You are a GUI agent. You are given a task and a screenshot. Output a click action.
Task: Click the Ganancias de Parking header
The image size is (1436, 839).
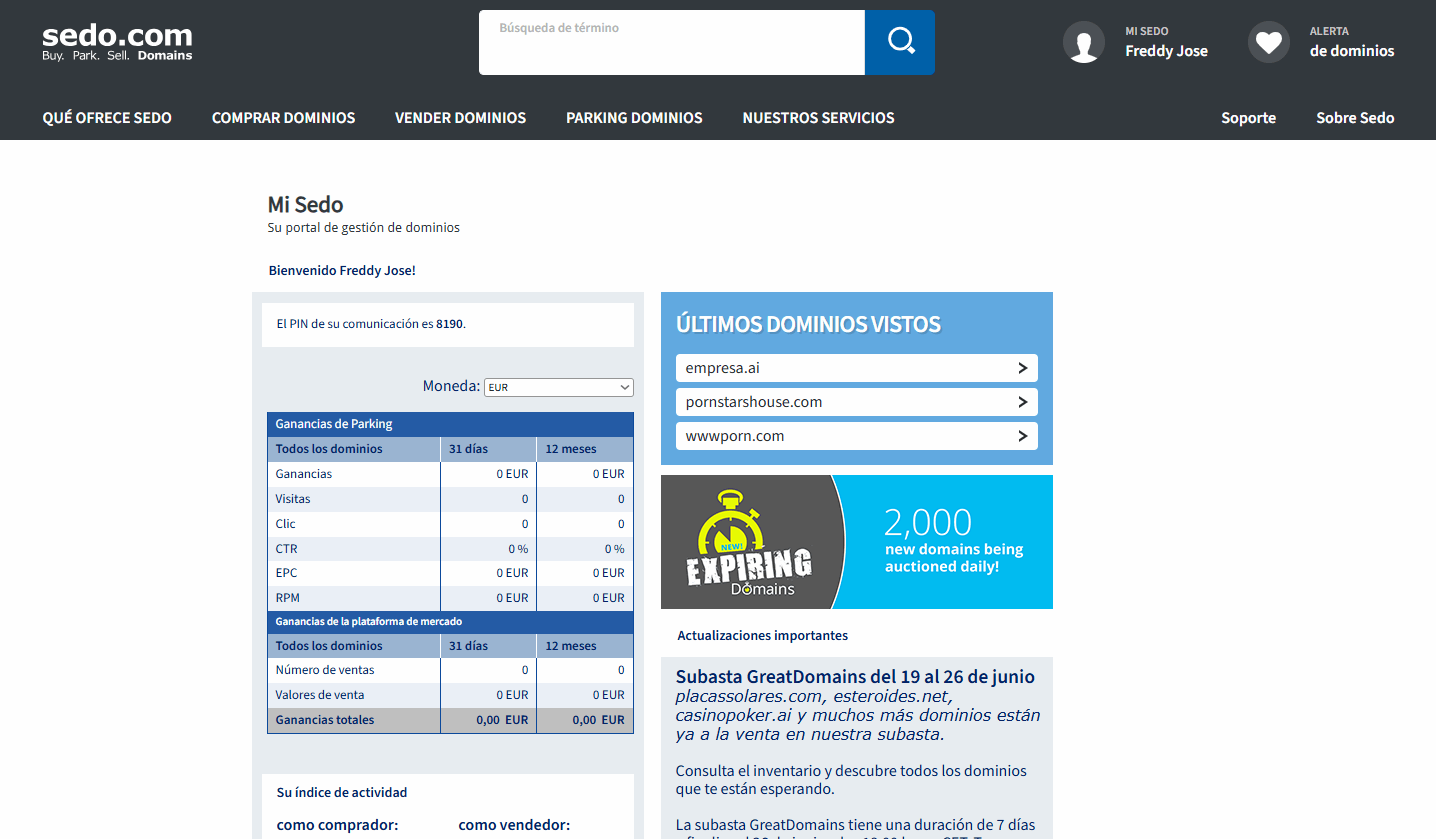(334, 424)
